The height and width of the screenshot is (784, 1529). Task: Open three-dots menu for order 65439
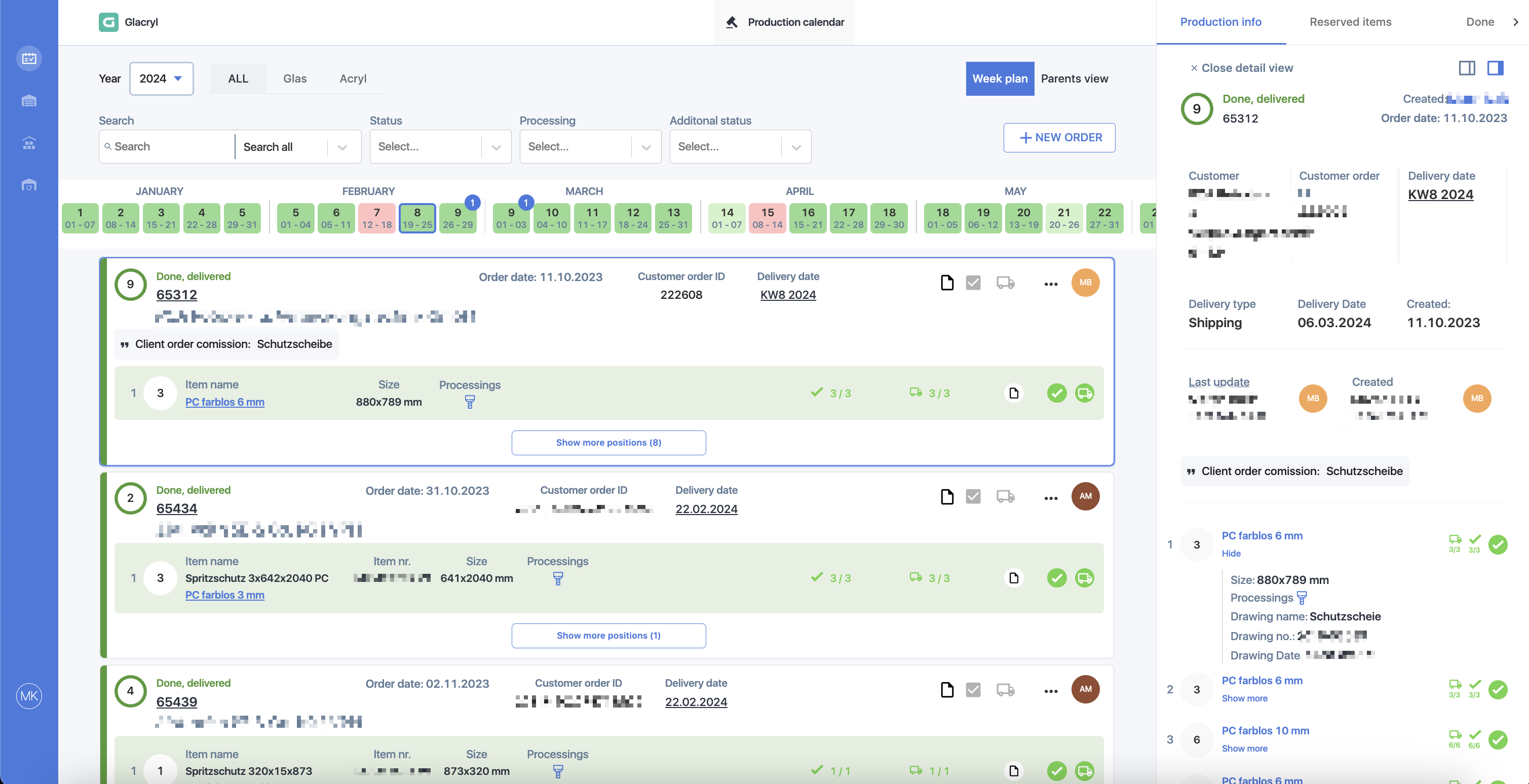click(x=1051, y=691)
